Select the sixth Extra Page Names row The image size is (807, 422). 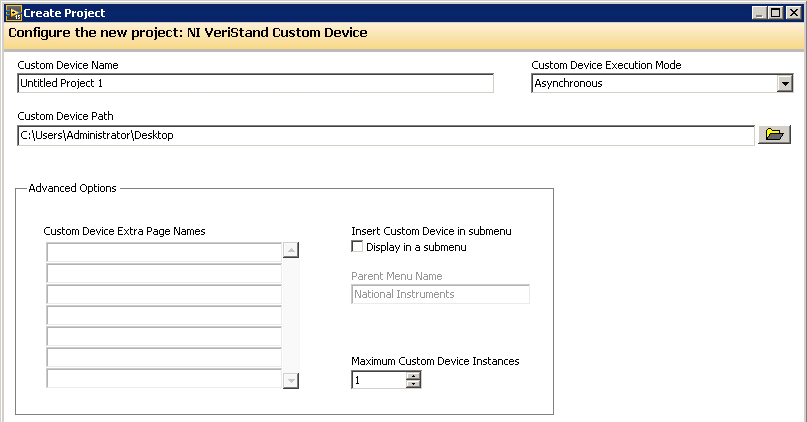coord(164,358)
